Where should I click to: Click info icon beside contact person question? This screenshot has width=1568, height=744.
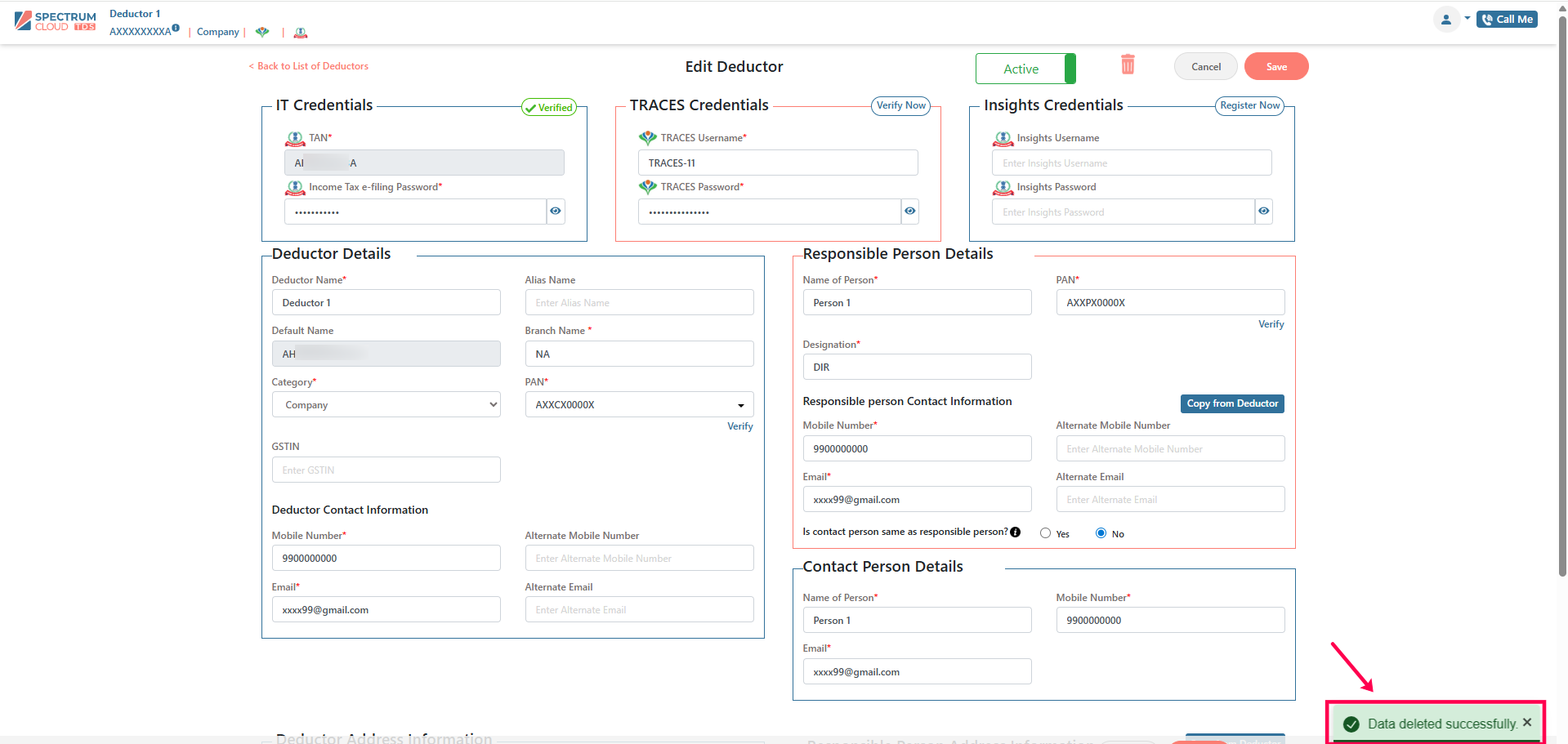point(1016,532)
